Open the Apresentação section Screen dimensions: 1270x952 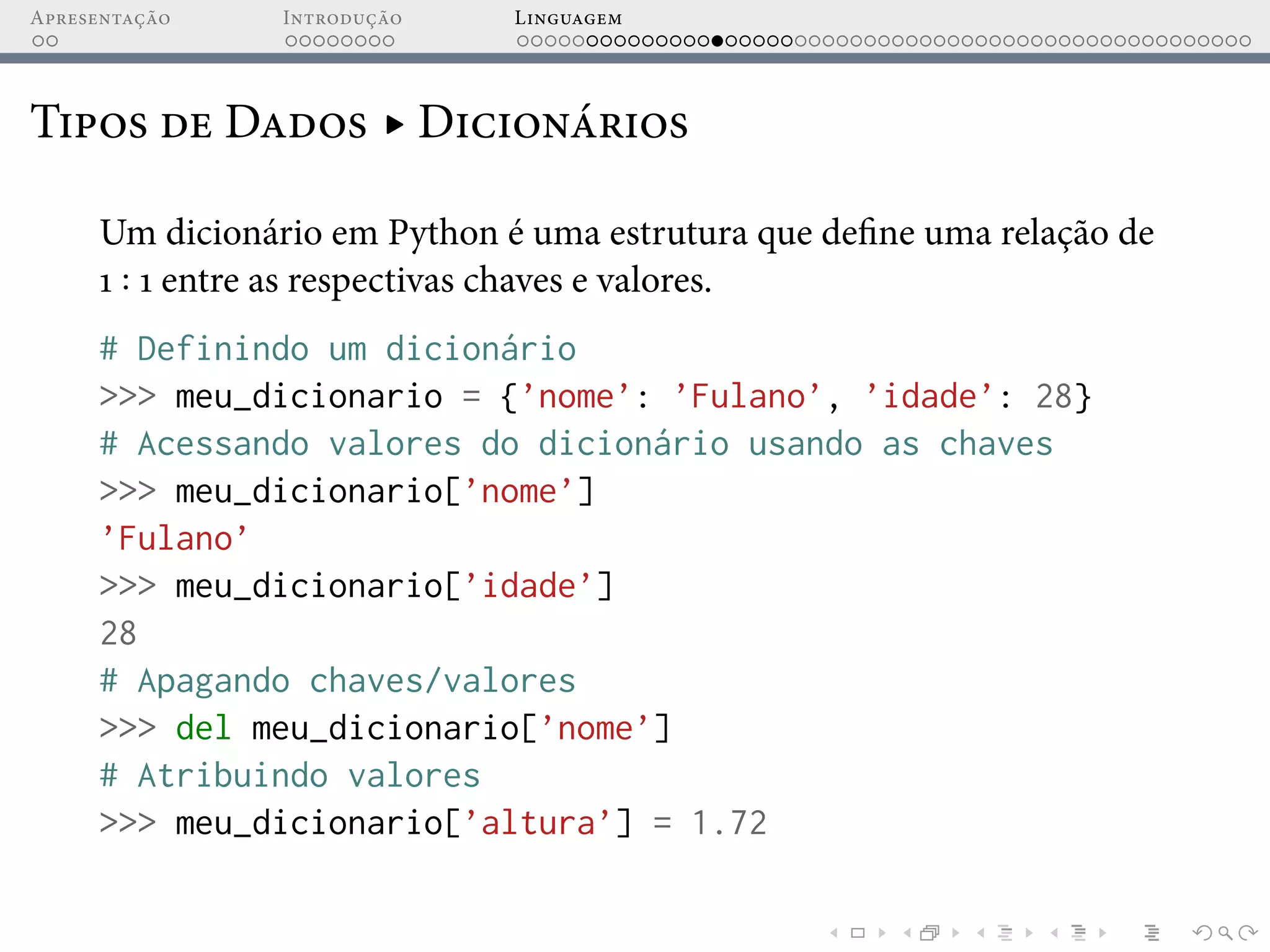point(100,19)
